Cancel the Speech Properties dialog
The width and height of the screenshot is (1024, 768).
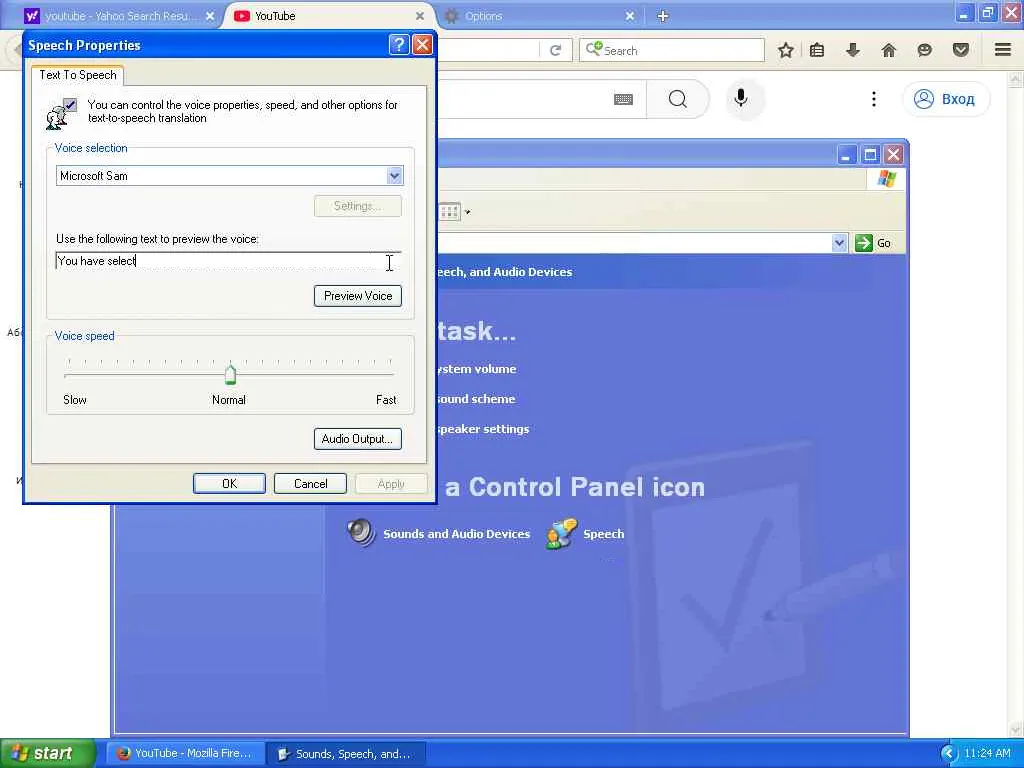[x=310, y=483]
